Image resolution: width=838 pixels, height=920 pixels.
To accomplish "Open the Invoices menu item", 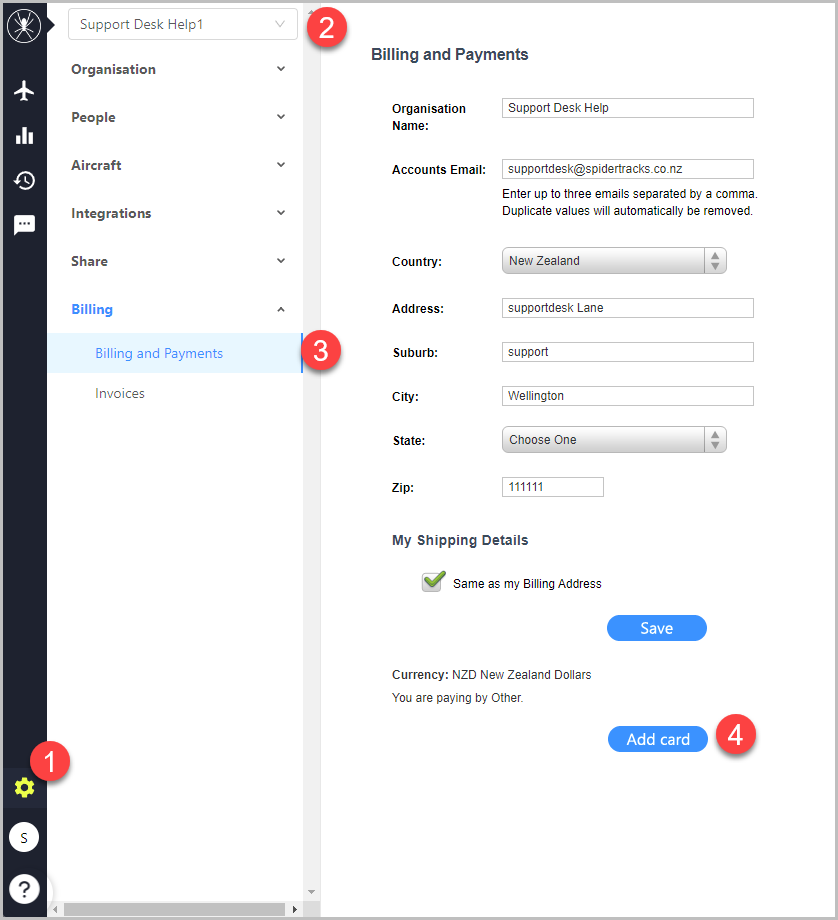I will (x=120, y=393).
